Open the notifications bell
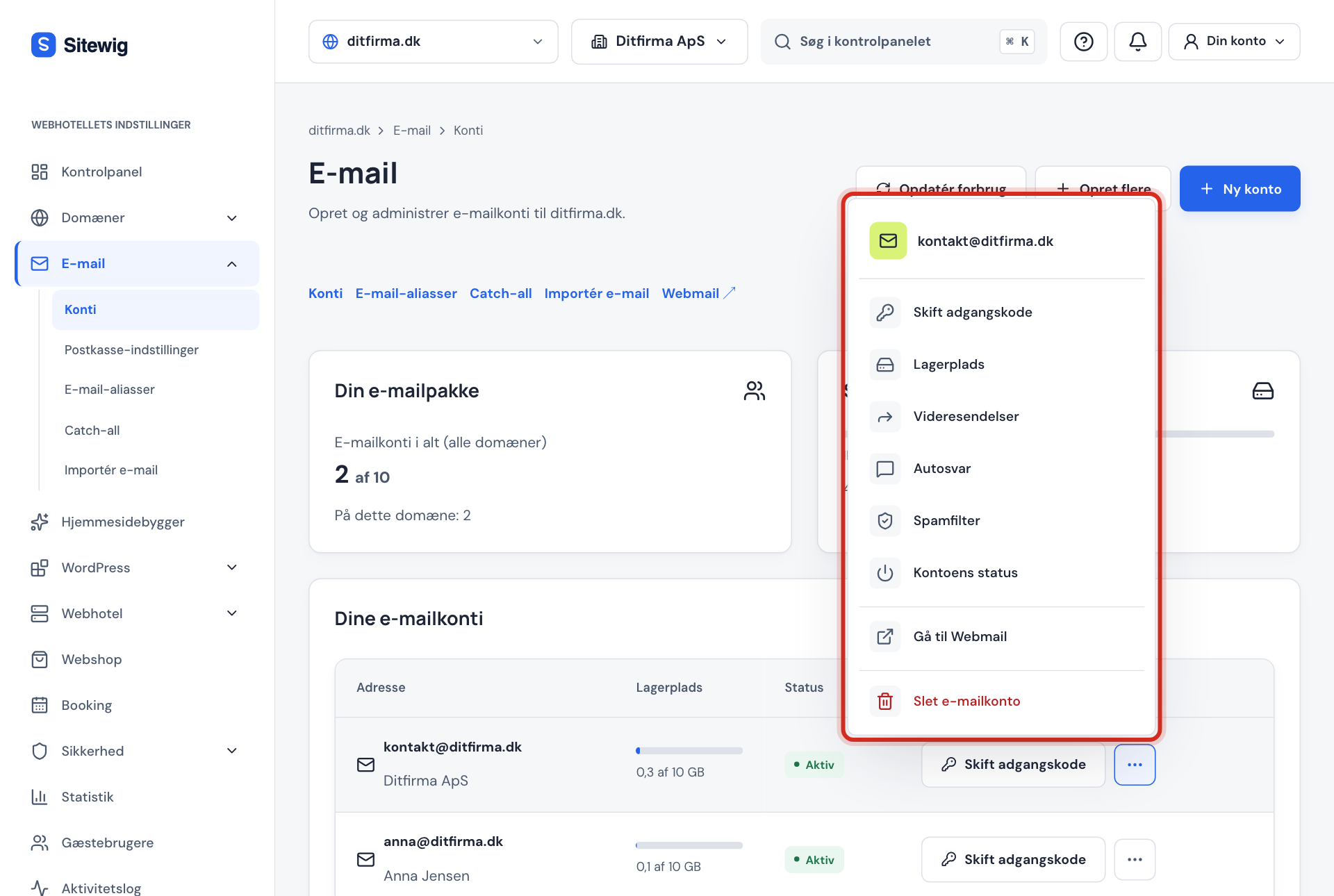Image resolution: width=1334 pixels, height=896 pixels. (1137, 42)
